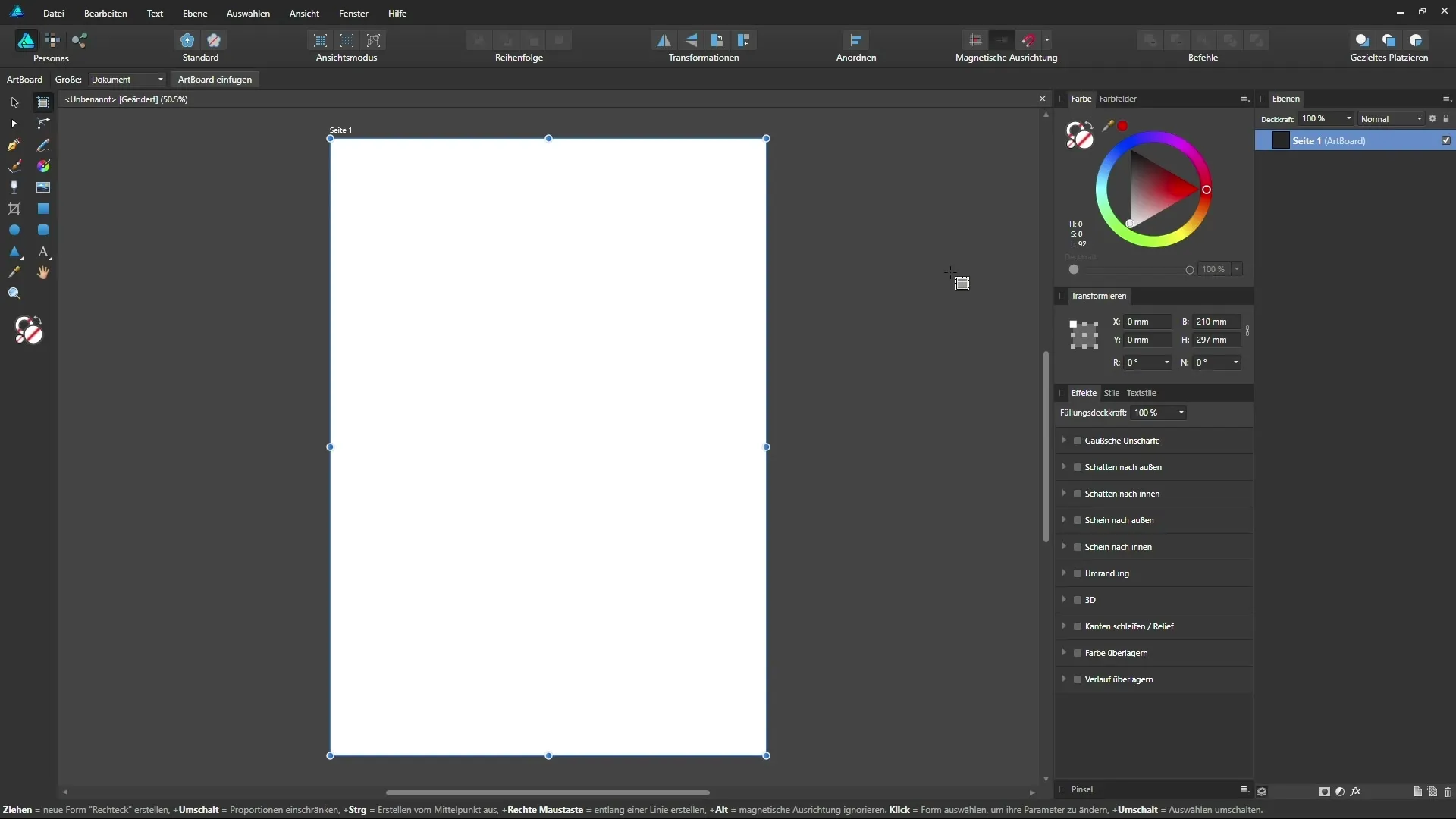Image resolution: width=1456 pixels, height=819 pixels.
Task: Click the flip horizontal transformation icon
Action: pyautogui.click(x=664, y=40)
